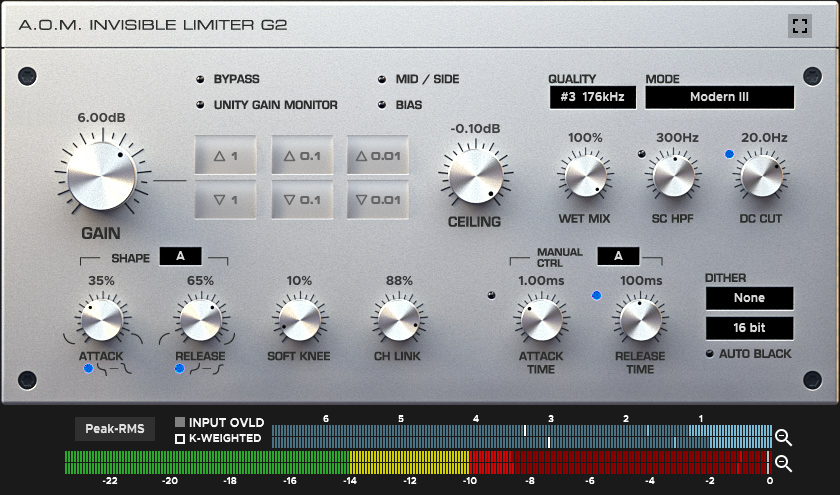Click the CEILING knob

point(476,176)
